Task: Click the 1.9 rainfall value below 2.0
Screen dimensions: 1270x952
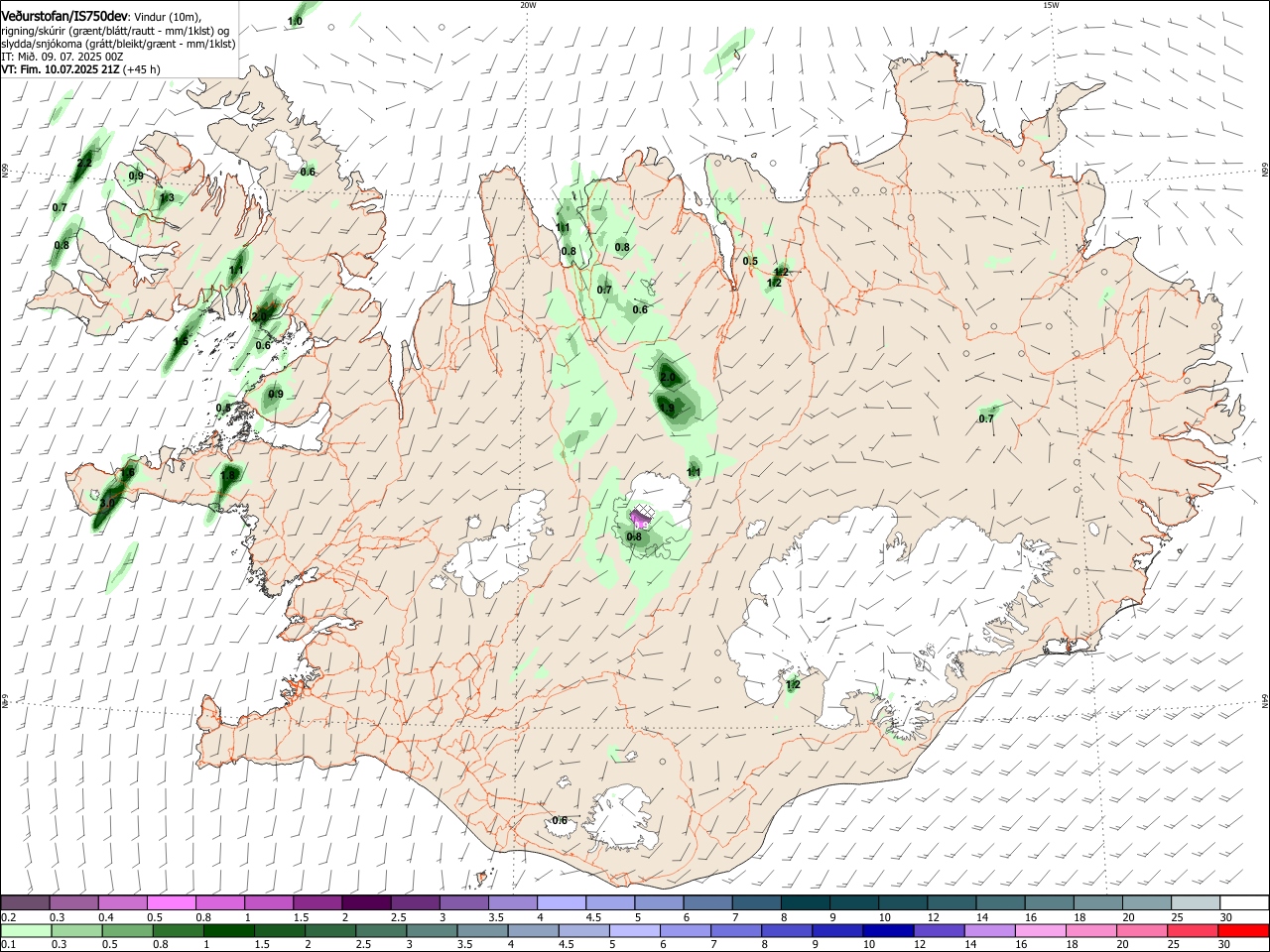Action: (667, 407)
